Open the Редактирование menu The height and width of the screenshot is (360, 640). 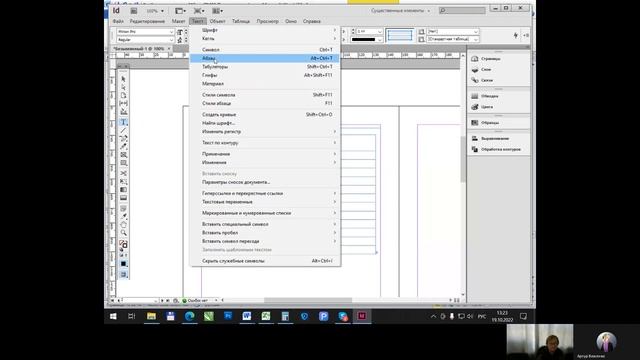(x=147, y=21)
